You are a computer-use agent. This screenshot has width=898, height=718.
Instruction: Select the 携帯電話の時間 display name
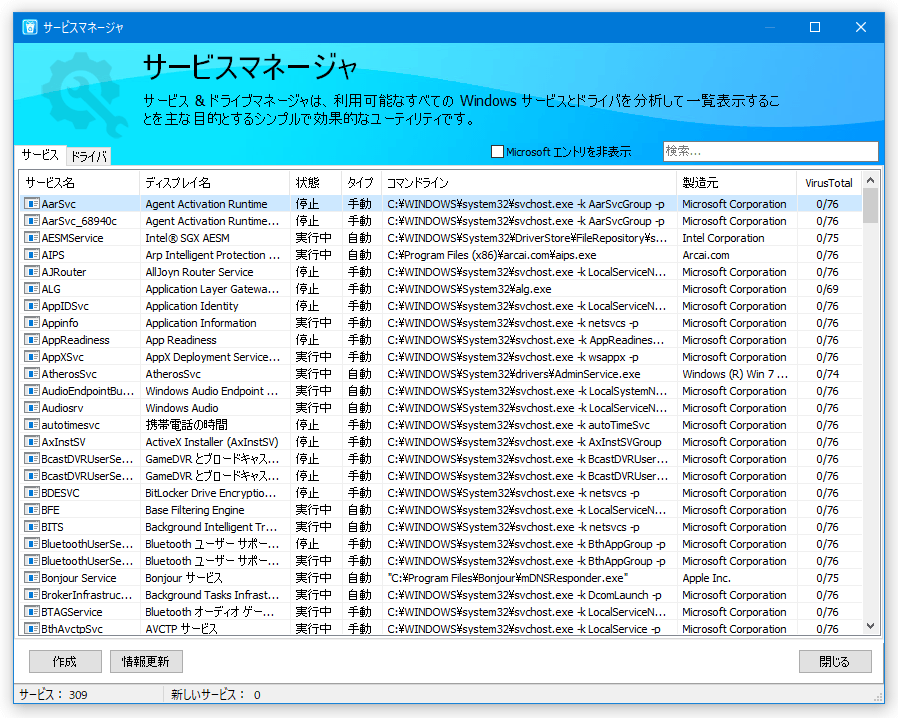[186, 425]
